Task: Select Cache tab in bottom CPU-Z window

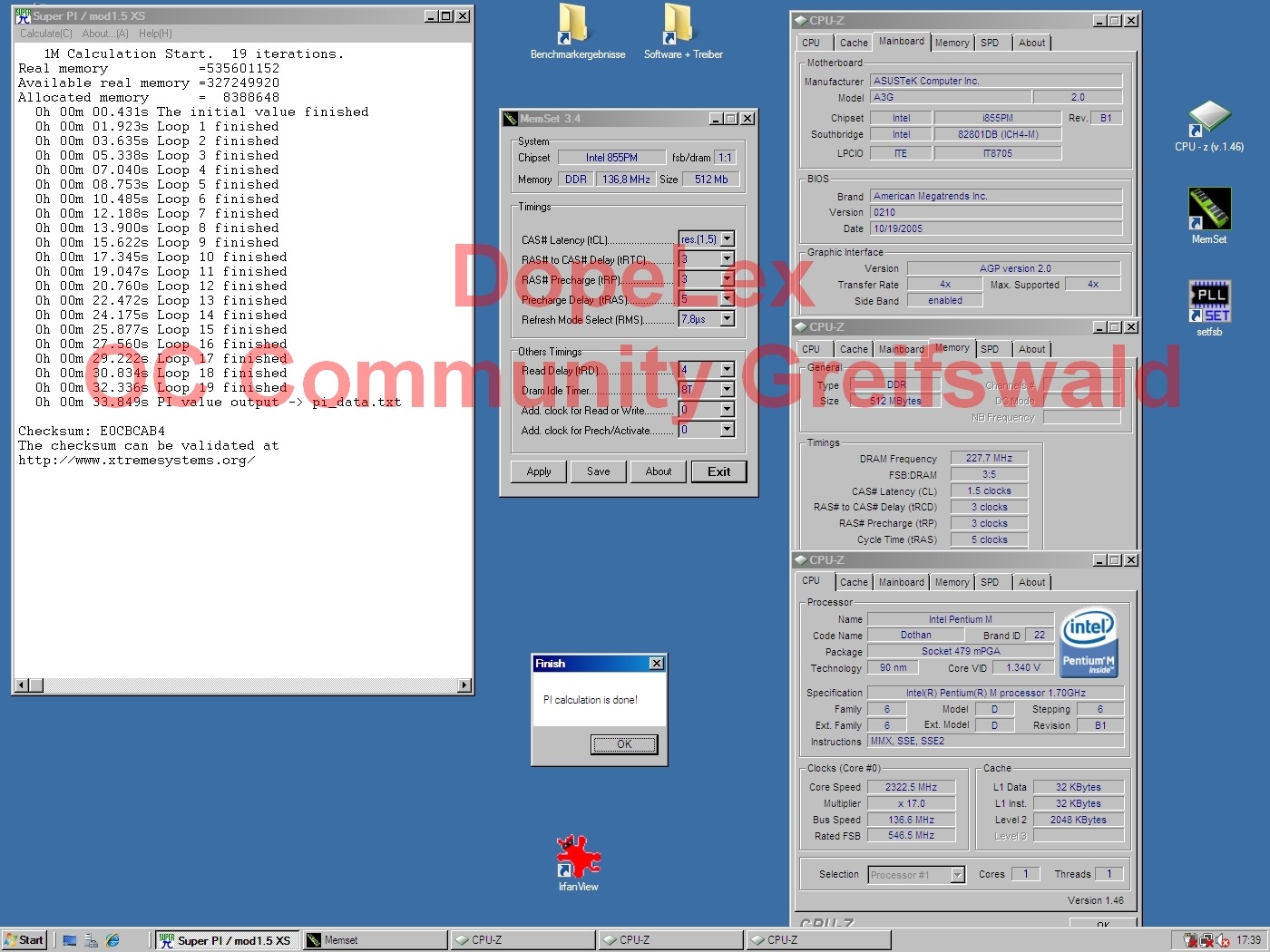Action: coord(854,582)
